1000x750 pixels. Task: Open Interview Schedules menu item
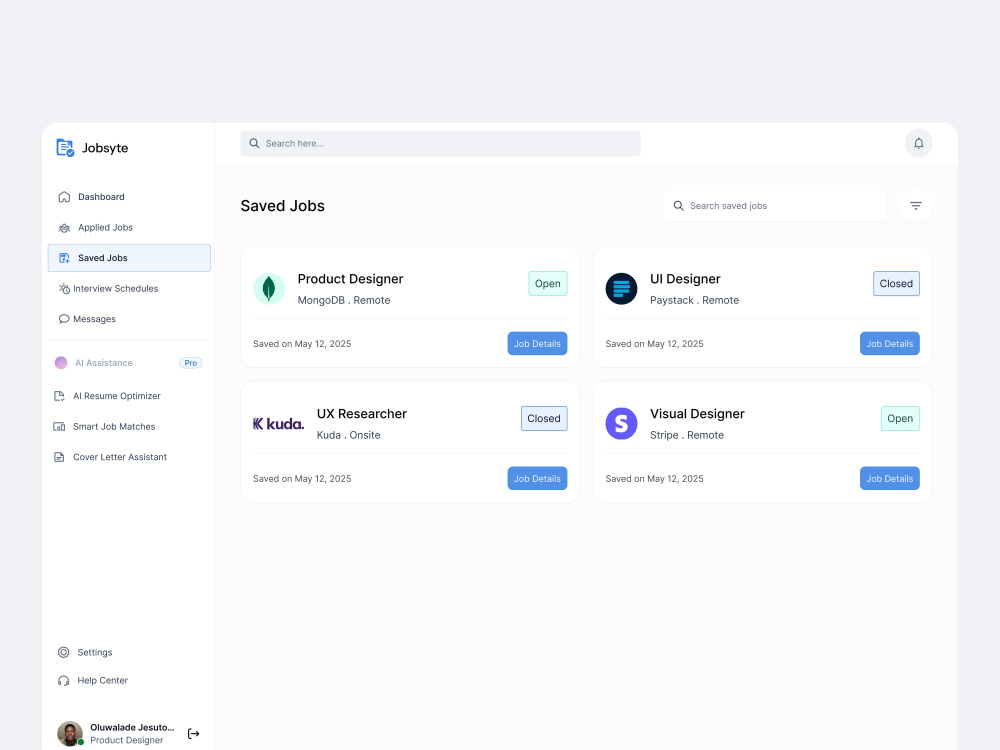click(129, 288)
